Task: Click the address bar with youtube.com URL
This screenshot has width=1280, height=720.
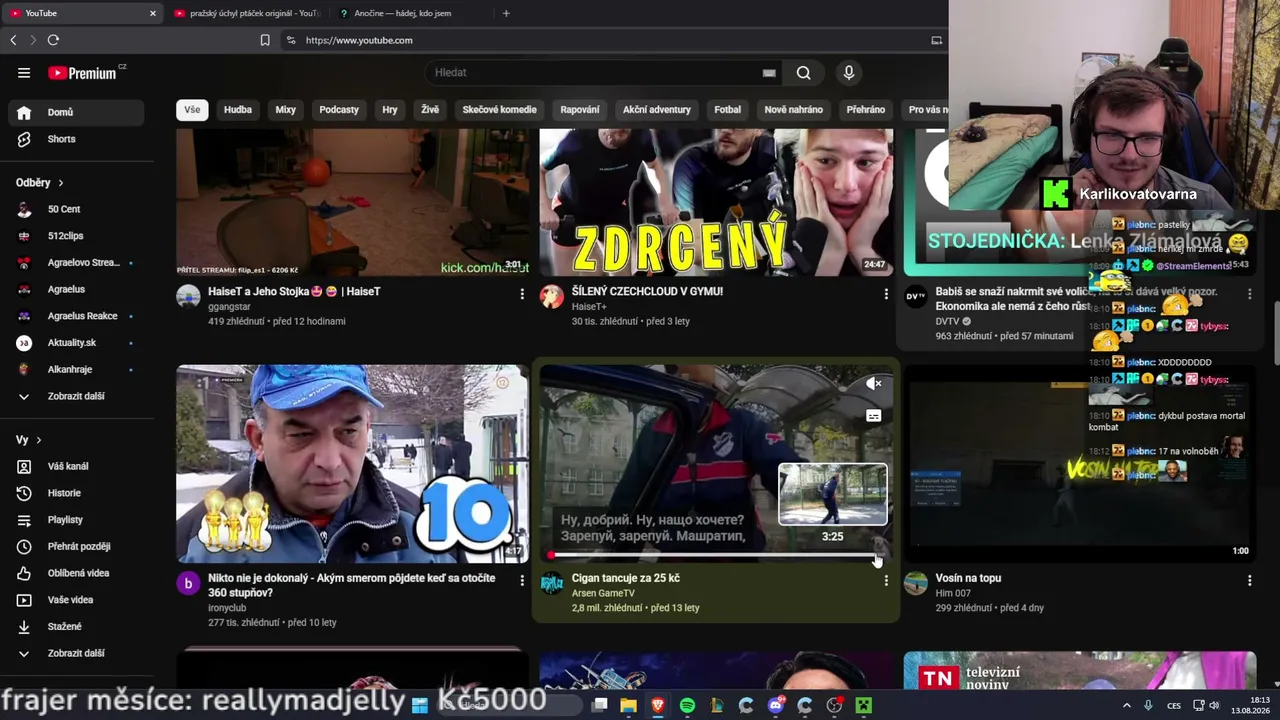Action: point(359,40)
